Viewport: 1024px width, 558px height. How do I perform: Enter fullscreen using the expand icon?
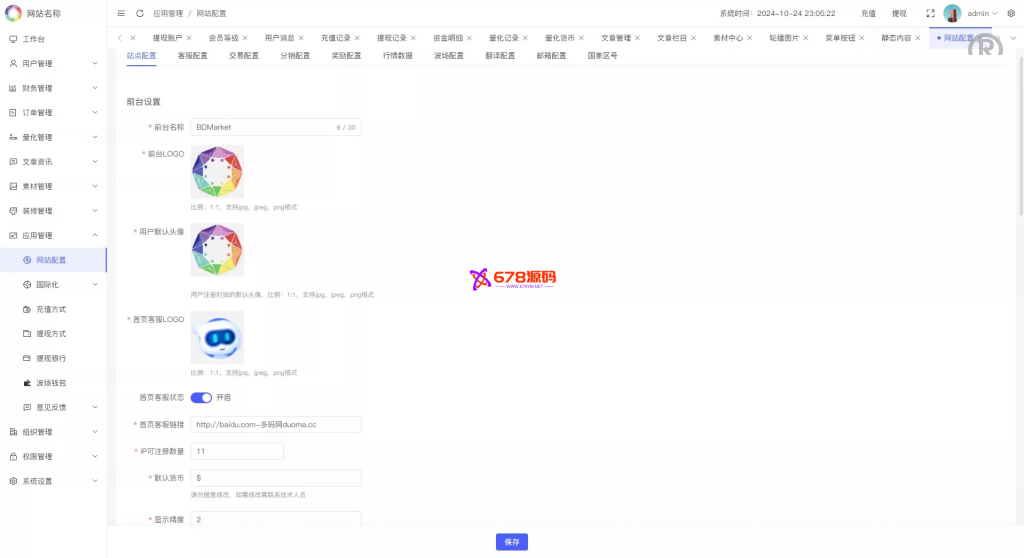[930, 14]
